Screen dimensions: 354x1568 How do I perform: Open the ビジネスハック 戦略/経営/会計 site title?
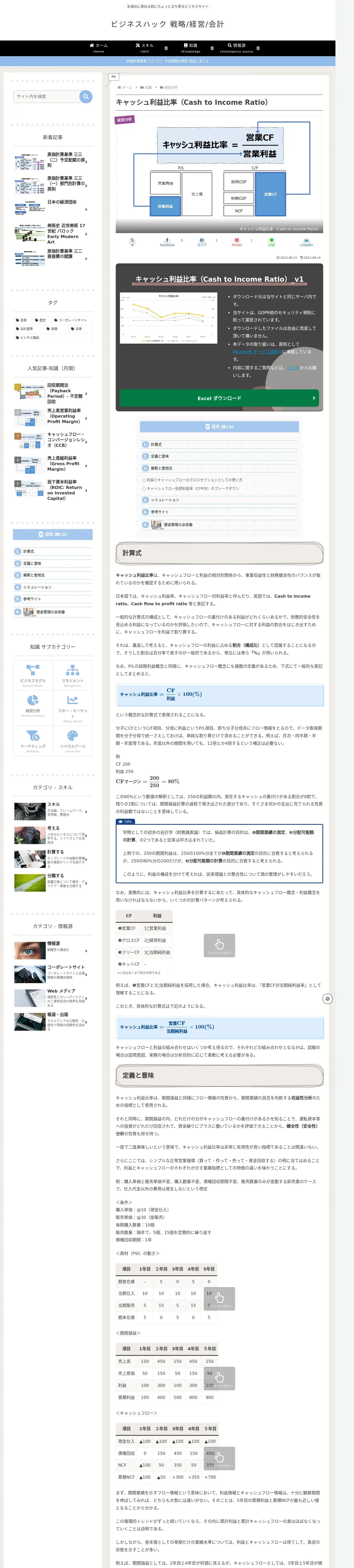click(x=167, y=24)
